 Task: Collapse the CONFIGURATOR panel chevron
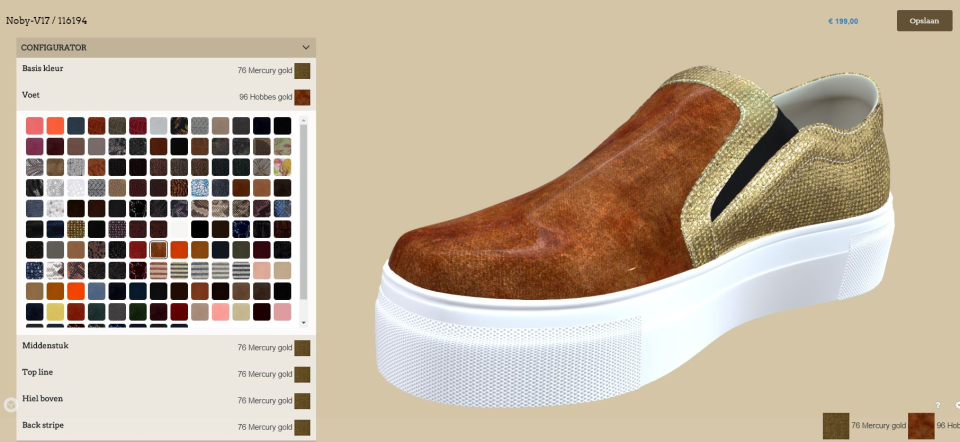pos(306,47)
